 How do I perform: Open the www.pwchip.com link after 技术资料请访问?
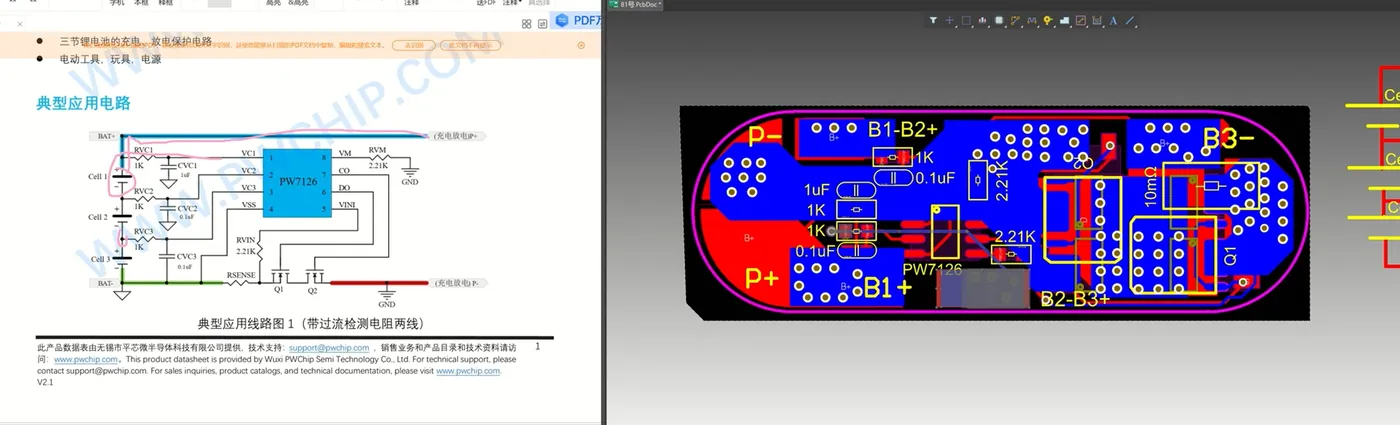pyautogui.click(x=86, y=359)
